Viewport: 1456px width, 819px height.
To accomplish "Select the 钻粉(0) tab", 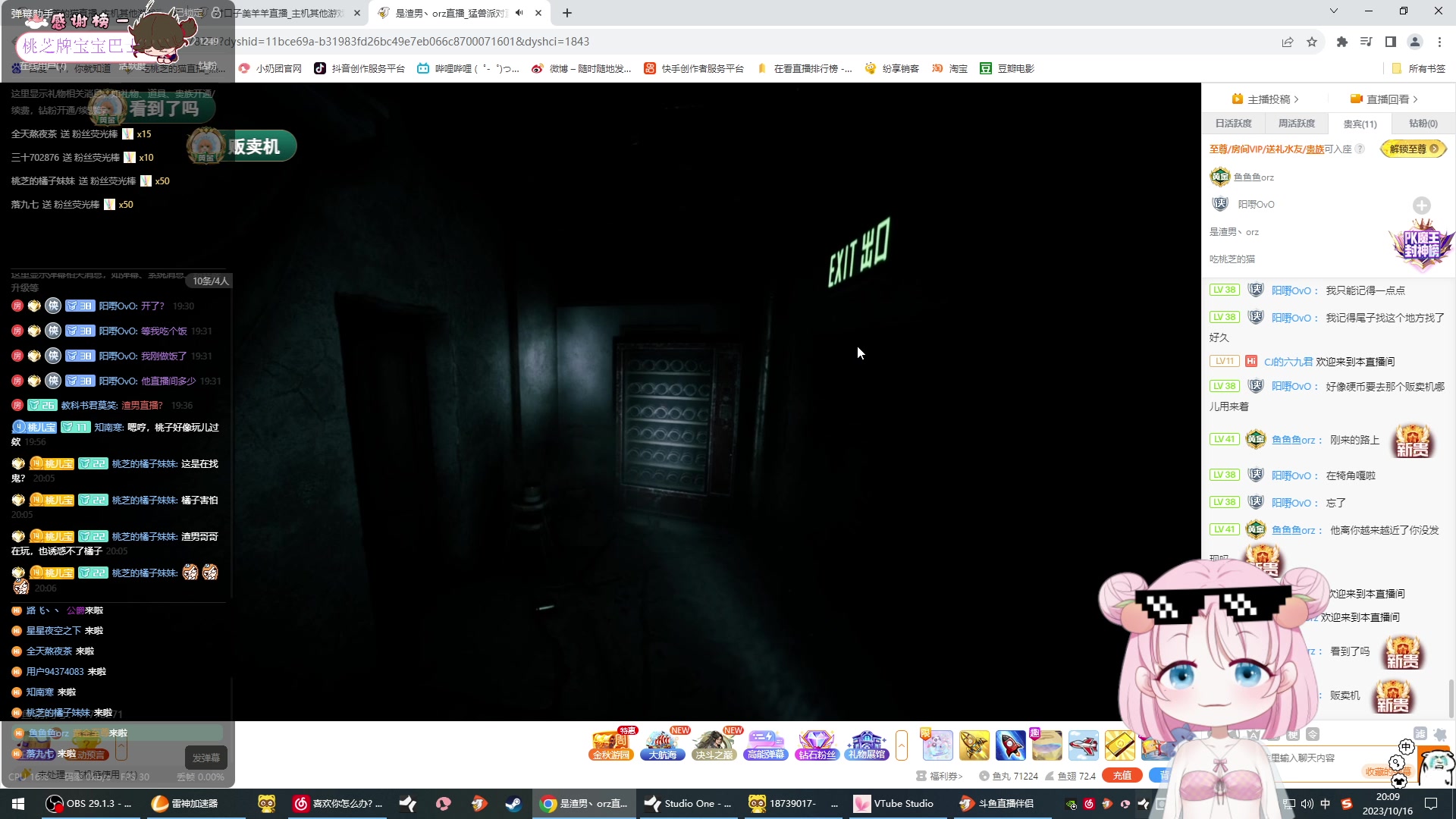I will pos(1423,124).
